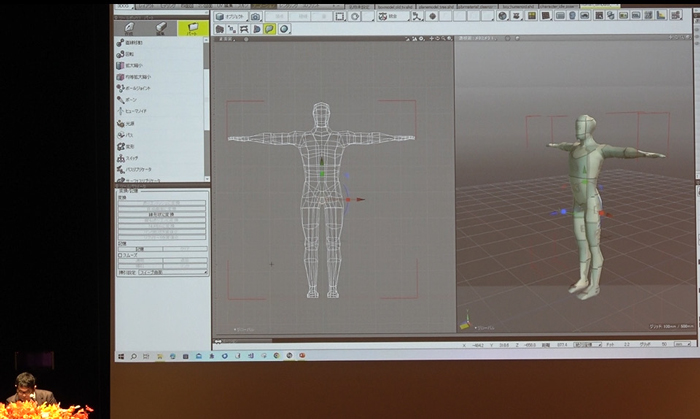Open the Object mode dropdown
The width and height of the screenshot is (700, 419).
click(231, 17)
